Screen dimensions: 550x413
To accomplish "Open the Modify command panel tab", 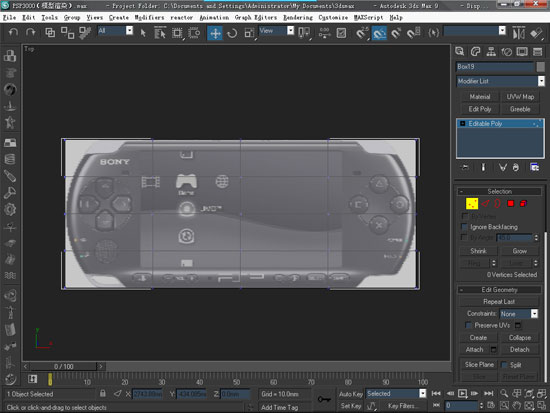I will pos(475,52).
